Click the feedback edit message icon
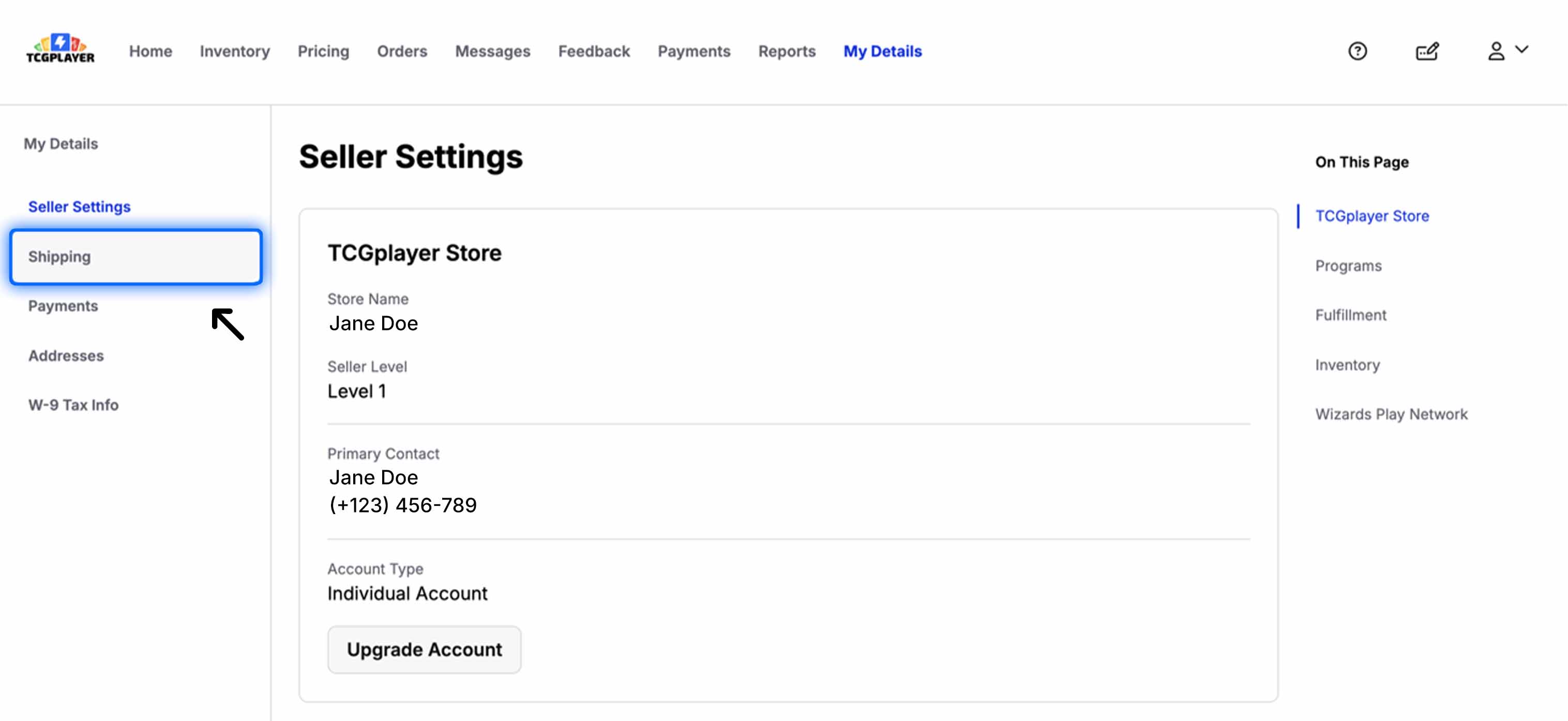 tap(1426, 51)
